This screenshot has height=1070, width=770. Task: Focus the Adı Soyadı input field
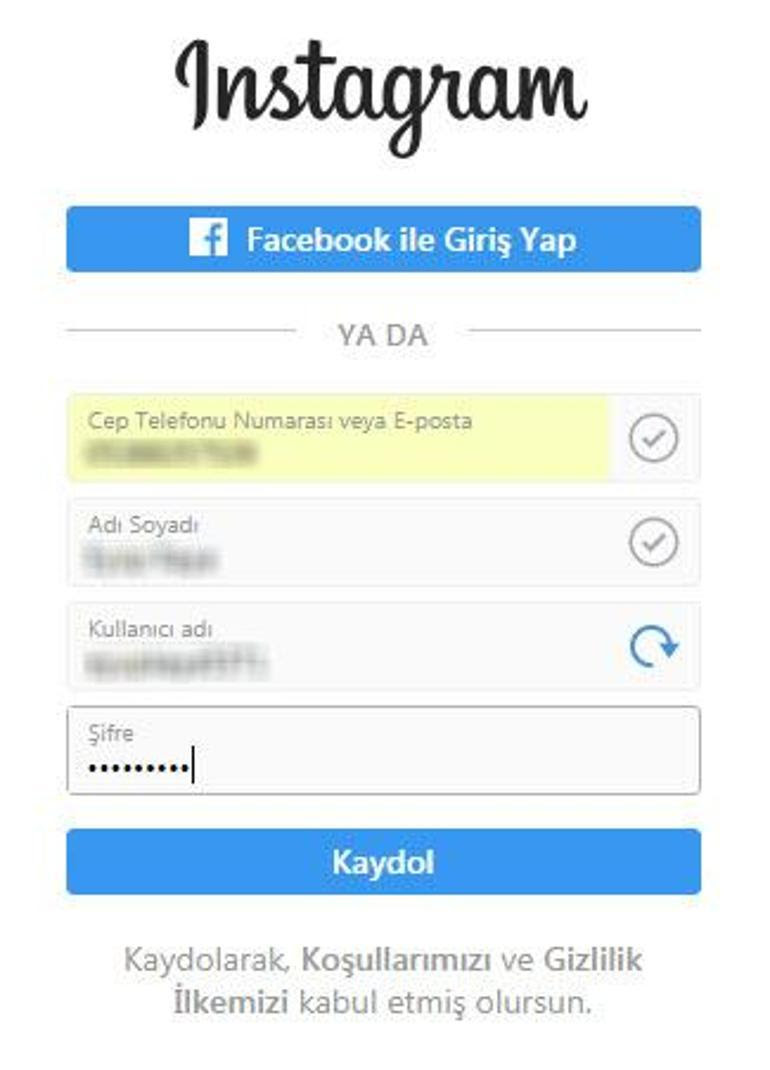pos(384,542)
